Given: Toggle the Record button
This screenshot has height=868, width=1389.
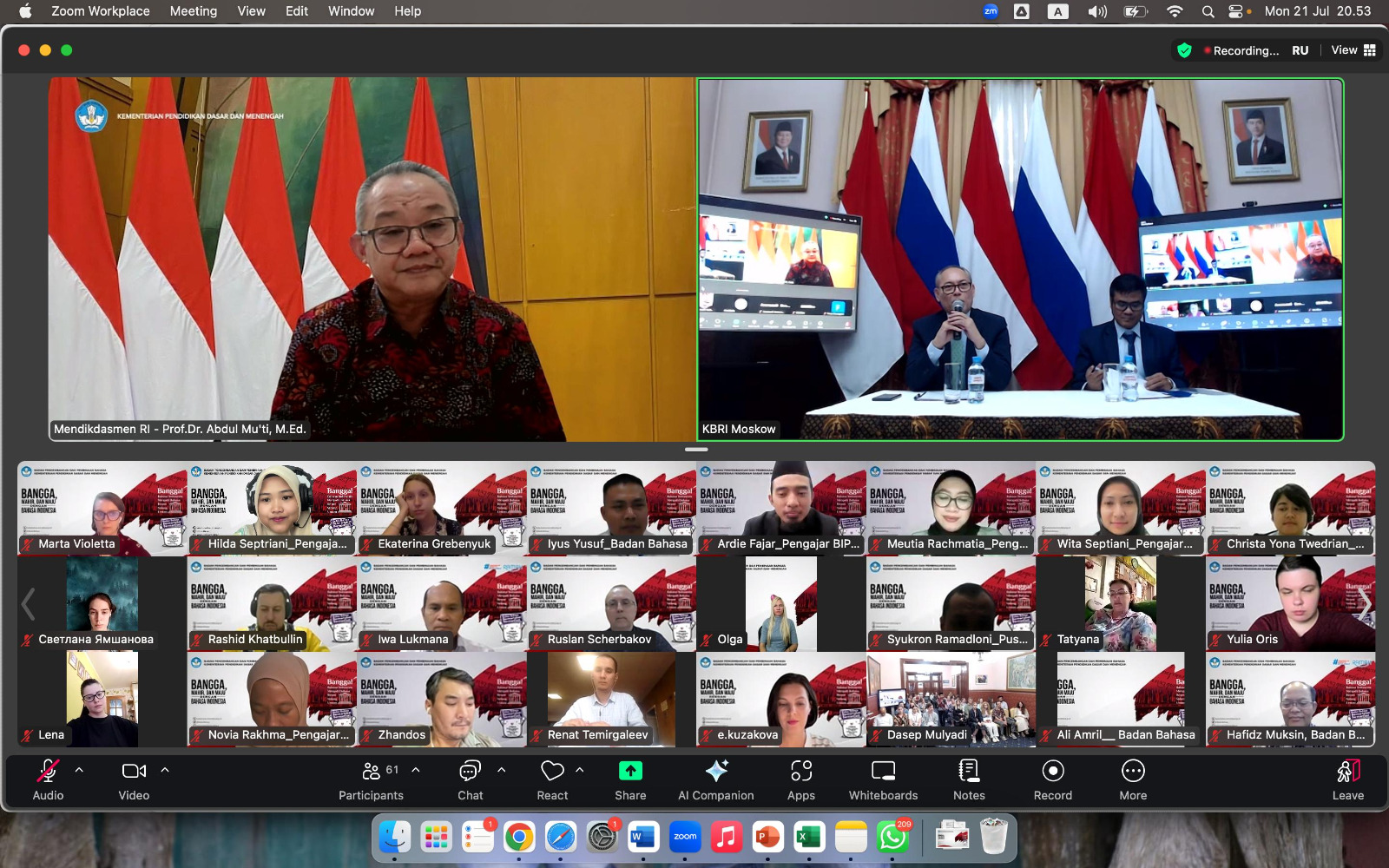Looking at the screenshot, I should tap(1052, 772).
